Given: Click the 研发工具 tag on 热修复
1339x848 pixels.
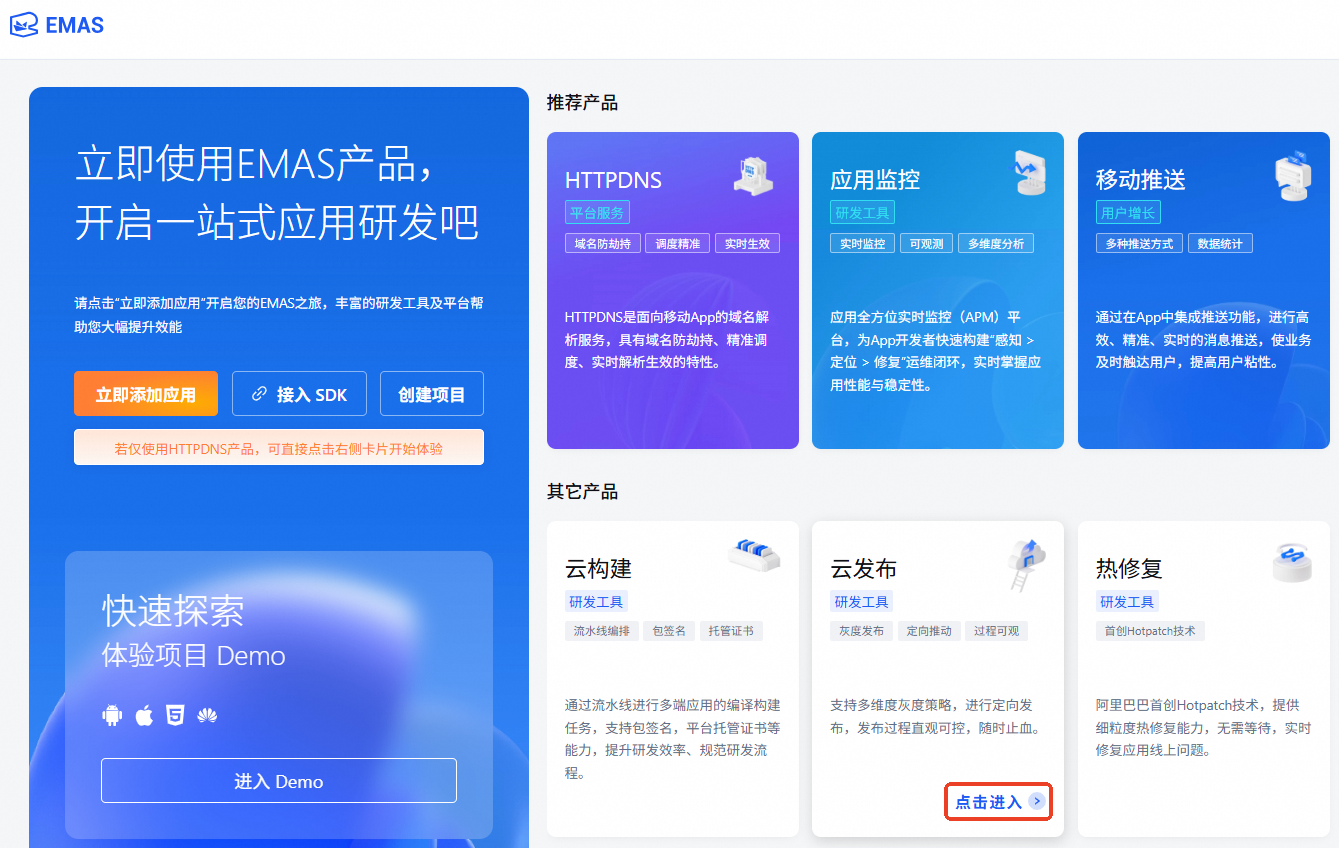Looking at the screenshot, I should (x=1127, y=601).
